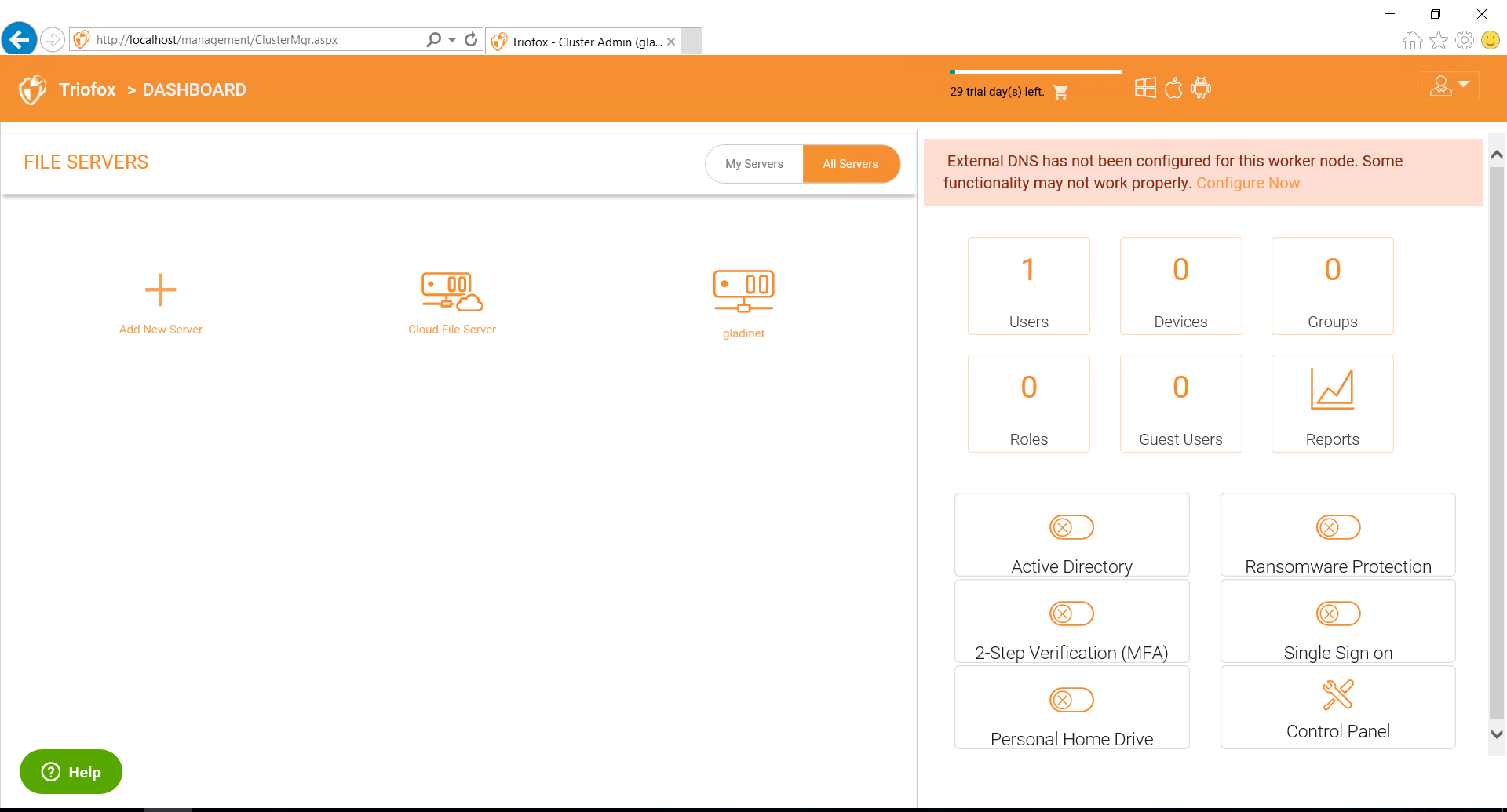Open the Guest Users count tile
Viewport: 1507px width, 812px height.
coord(1180,404)
